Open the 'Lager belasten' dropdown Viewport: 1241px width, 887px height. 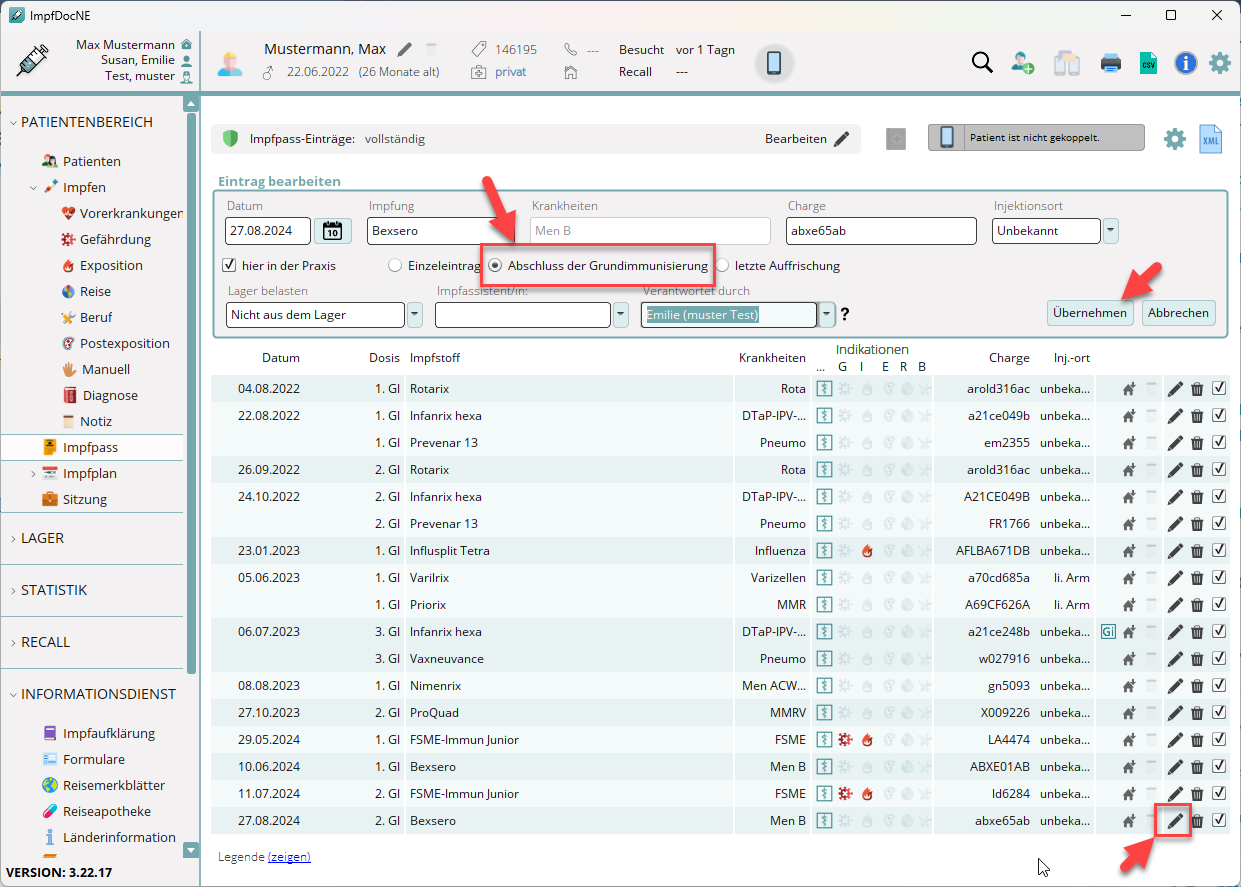click(x=414, y=315)
